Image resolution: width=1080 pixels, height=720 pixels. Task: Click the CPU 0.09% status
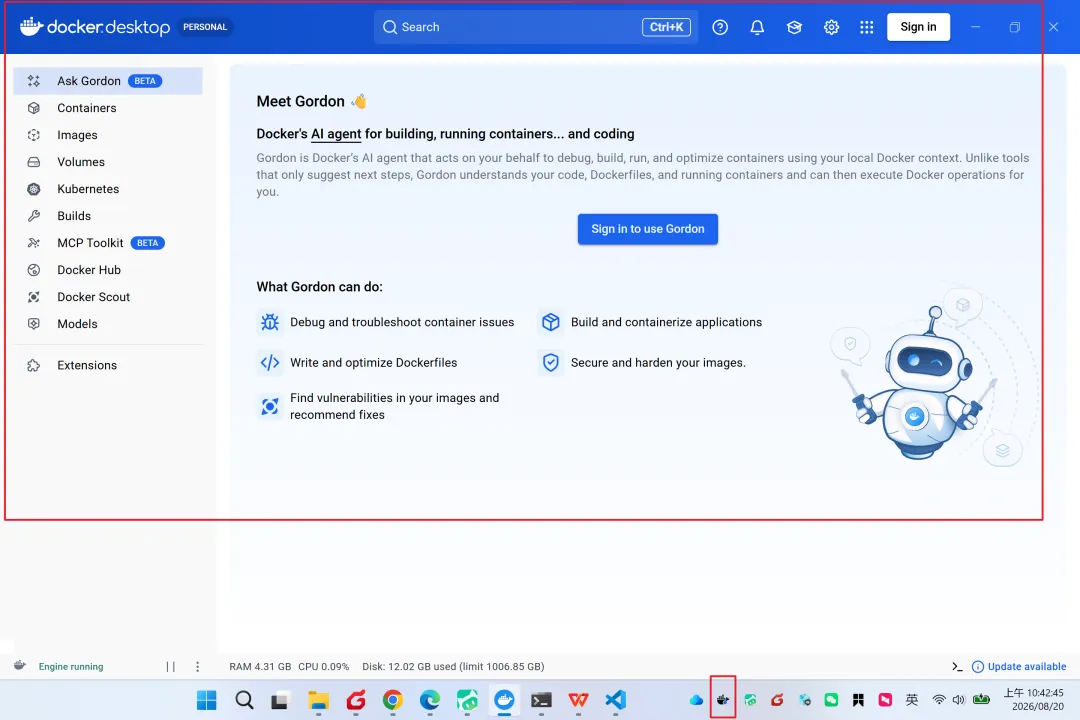324,666
